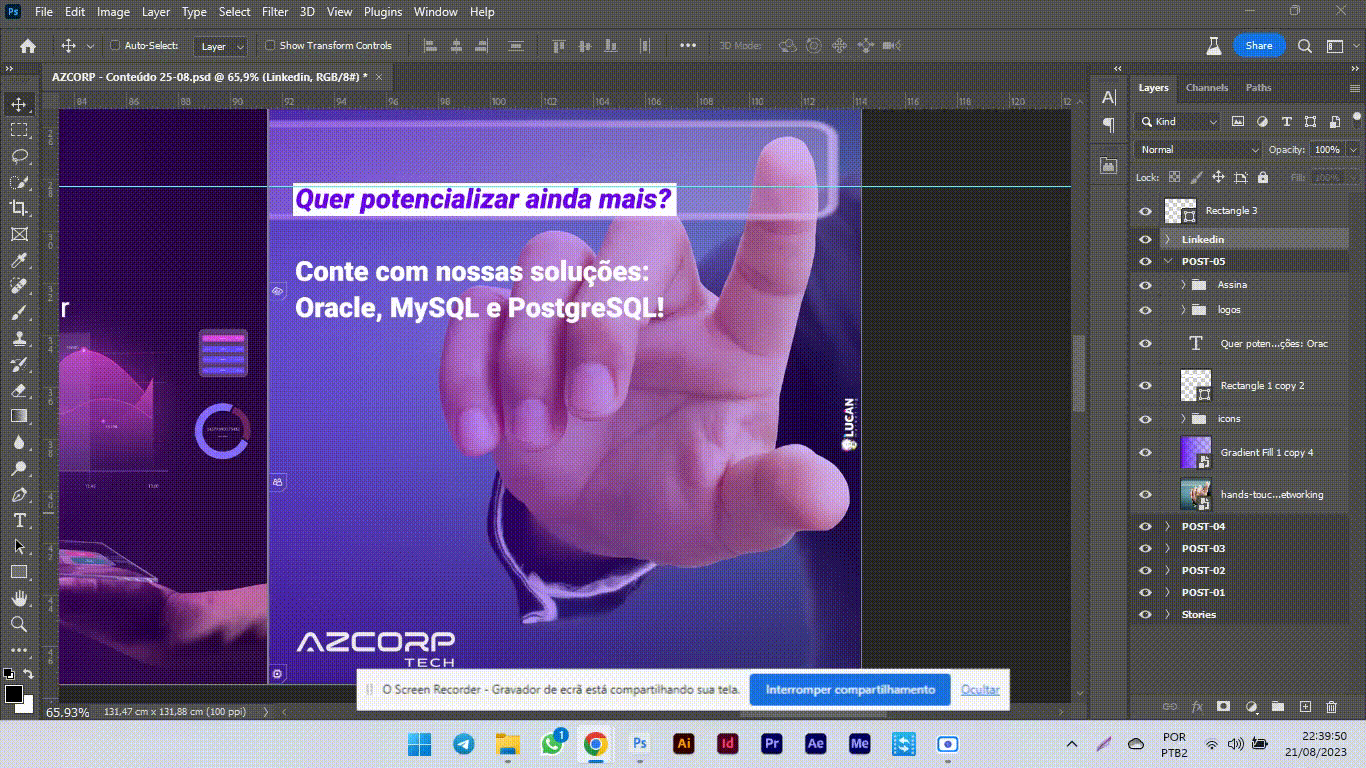The width and height of the screenshot is (1366, 768).
Task: Add a layer mask button
Action: click(1223, 706)
